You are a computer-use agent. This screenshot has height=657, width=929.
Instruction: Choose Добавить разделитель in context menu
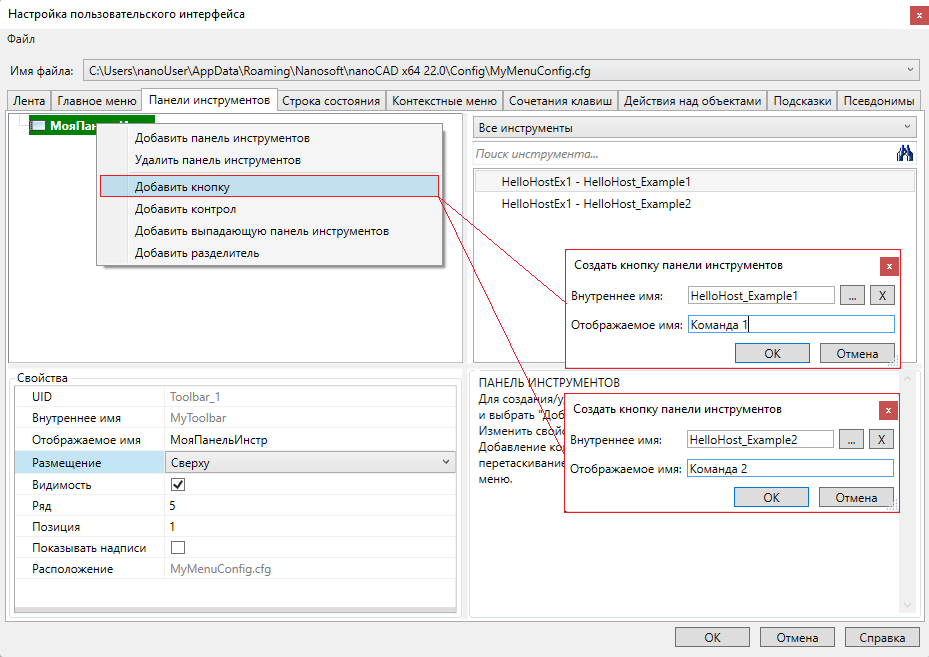[x=197, y=253]
